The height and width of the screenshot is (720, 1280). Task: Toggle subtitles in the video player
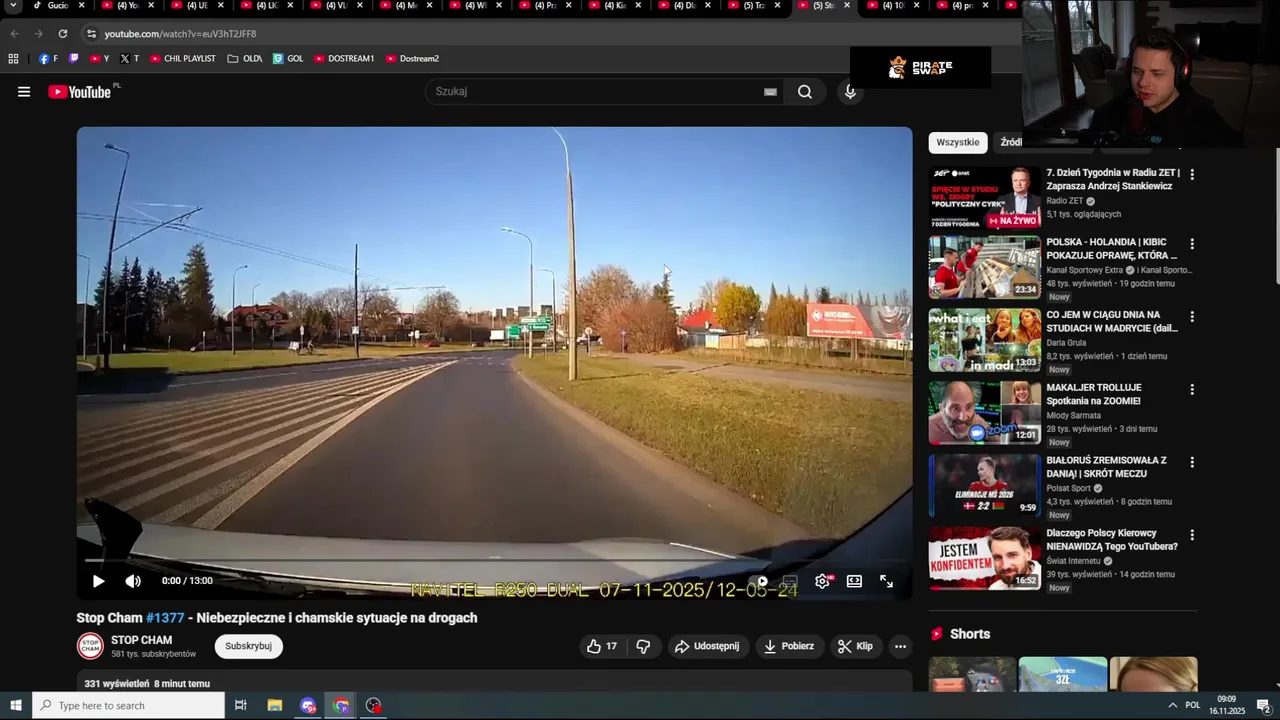point(790,581)
